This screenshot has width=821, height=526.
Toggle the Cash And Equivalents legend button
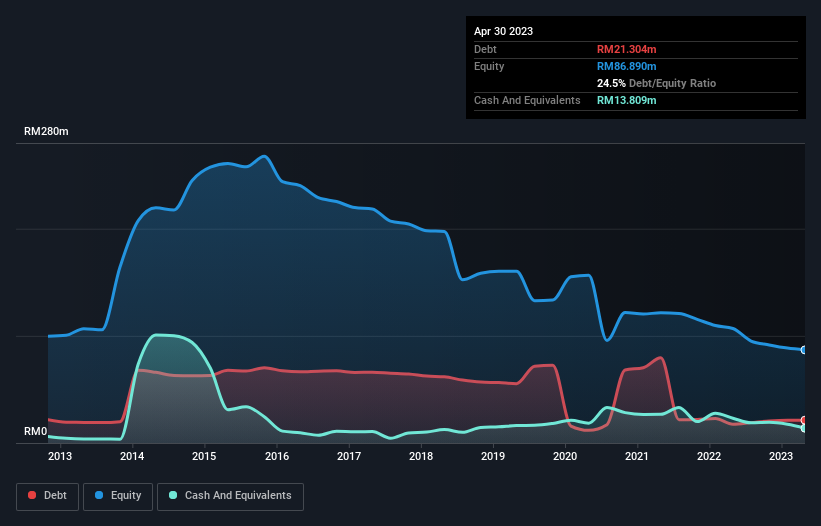(230, 496)
